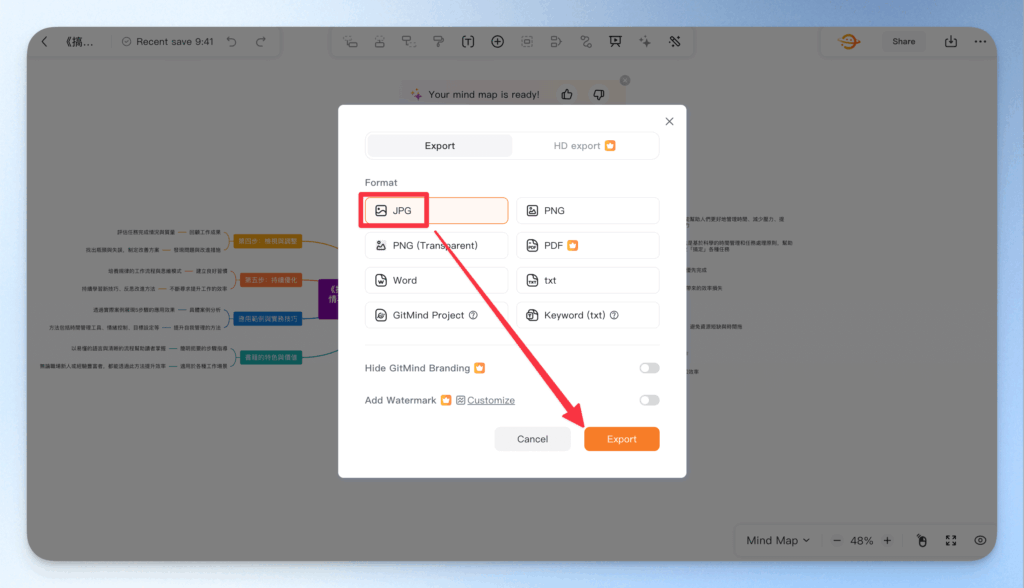Select the text insert (T) tool
1024x588 pixels.
(467, 41)
